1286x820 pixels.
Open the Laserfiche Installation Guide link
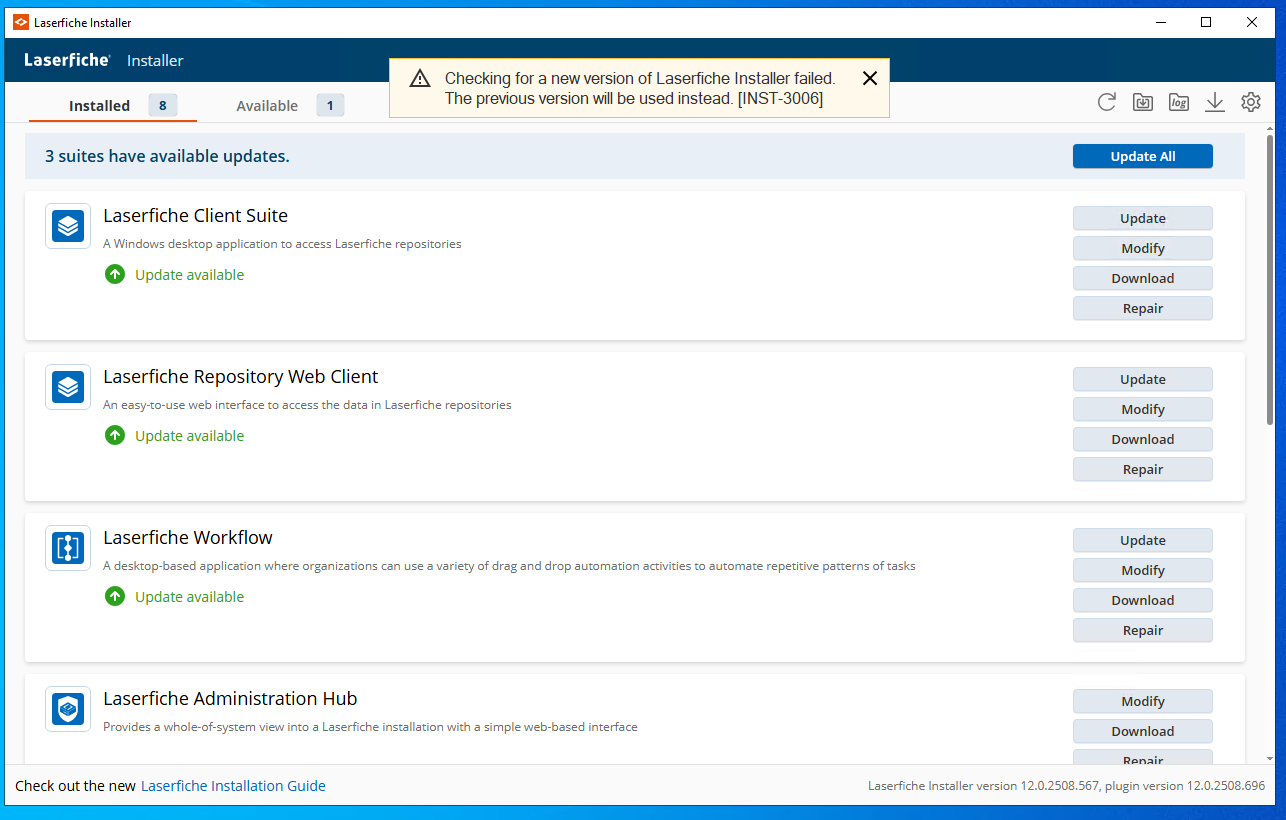[x=233, y=786]
